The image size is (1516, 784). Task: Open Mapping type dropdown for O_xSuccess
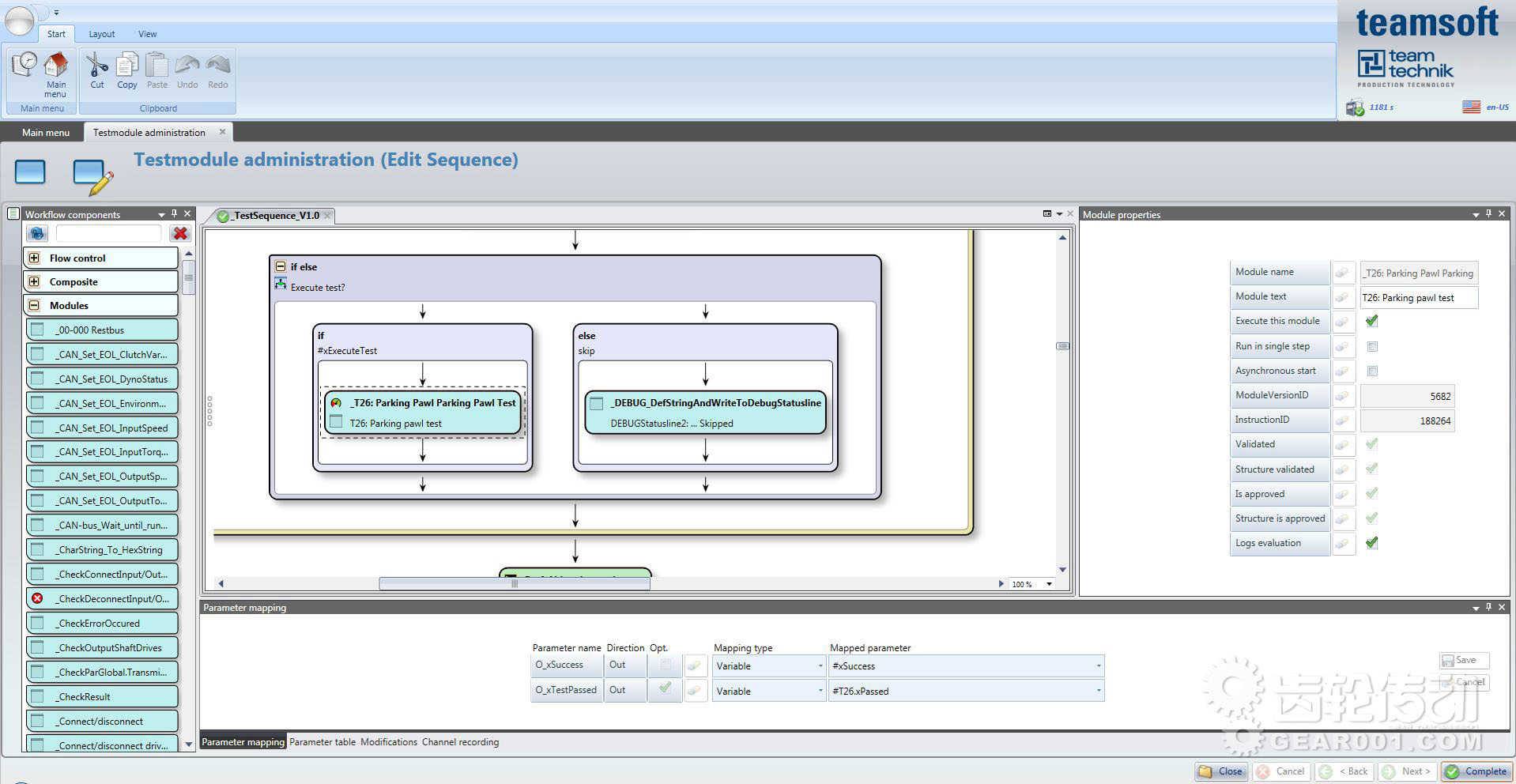point(820,666)
